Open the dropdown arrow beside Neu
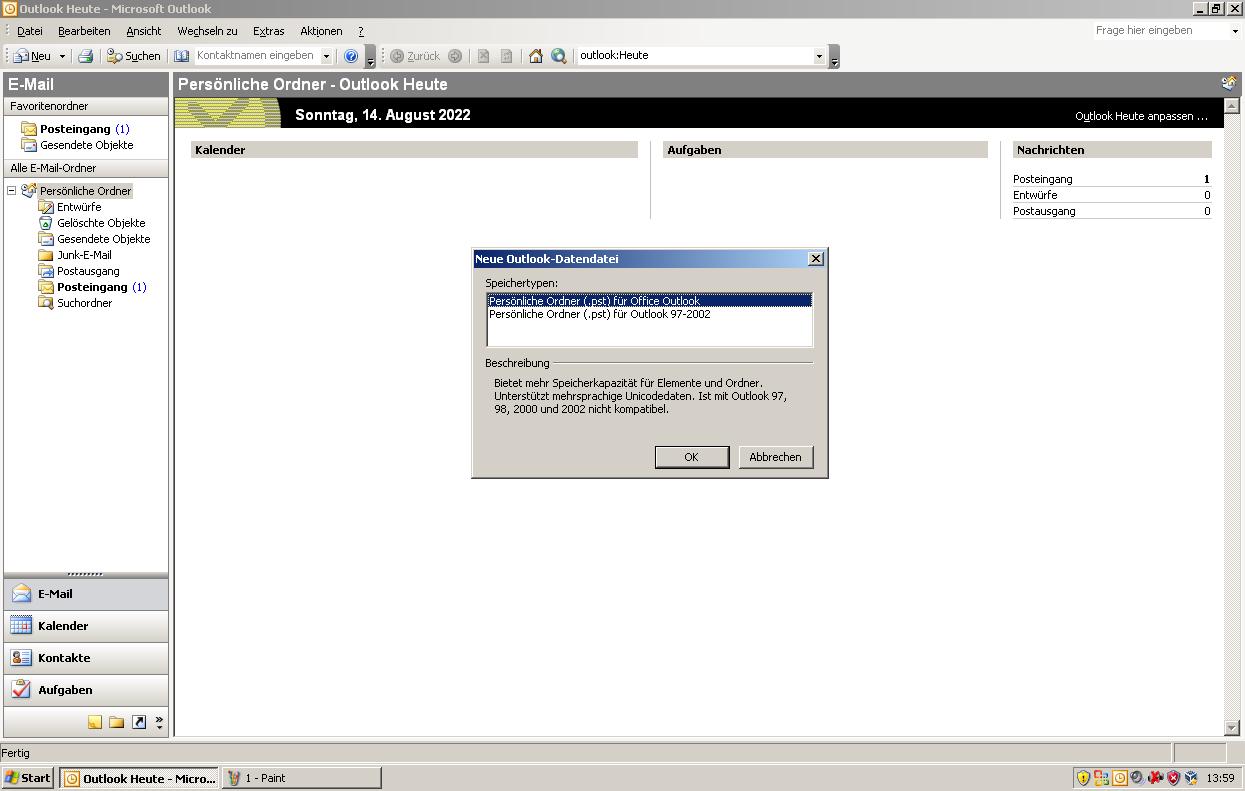 tap(62, 56)
